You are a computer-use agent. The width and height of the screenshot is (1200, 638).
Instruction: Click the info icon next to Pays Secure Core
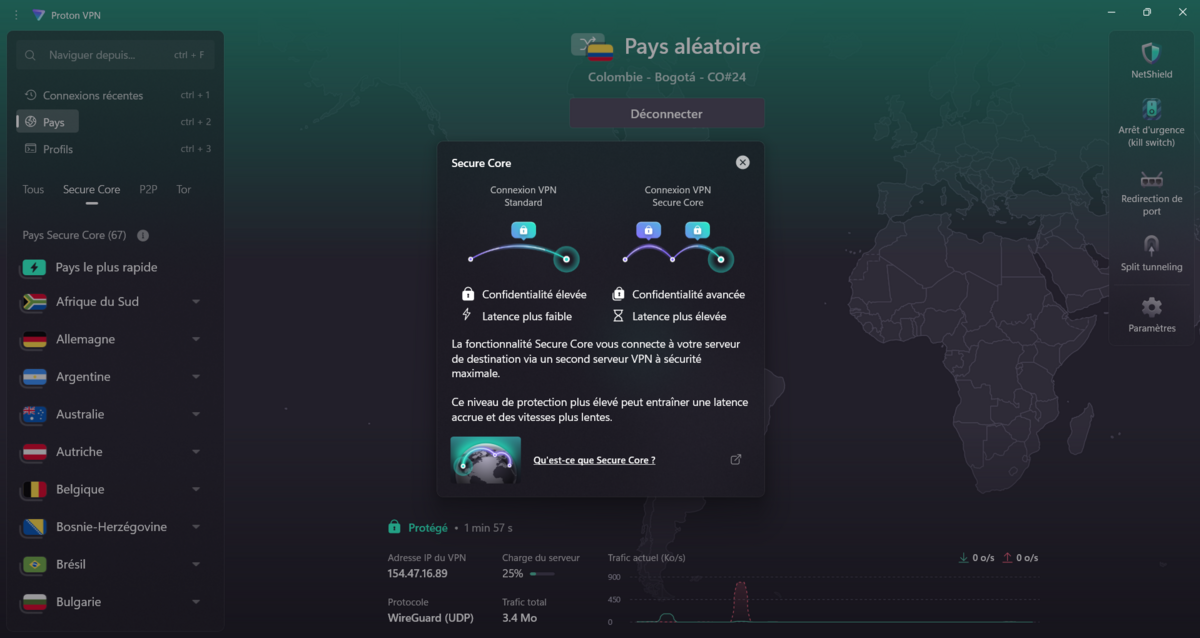pos(141,235)
